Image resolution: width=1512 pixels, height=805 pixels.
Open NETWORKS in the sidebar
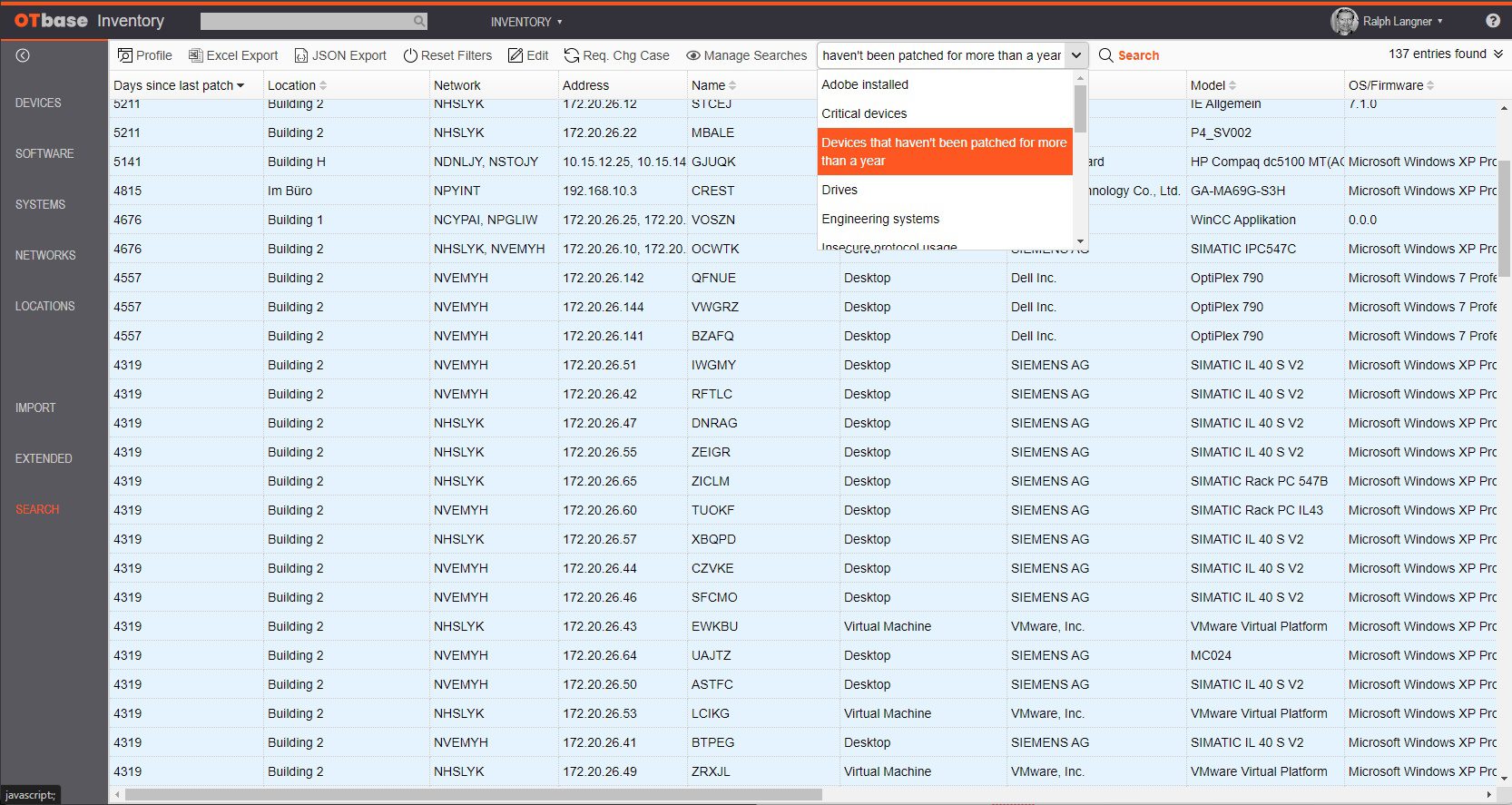(x=45, y=255)
